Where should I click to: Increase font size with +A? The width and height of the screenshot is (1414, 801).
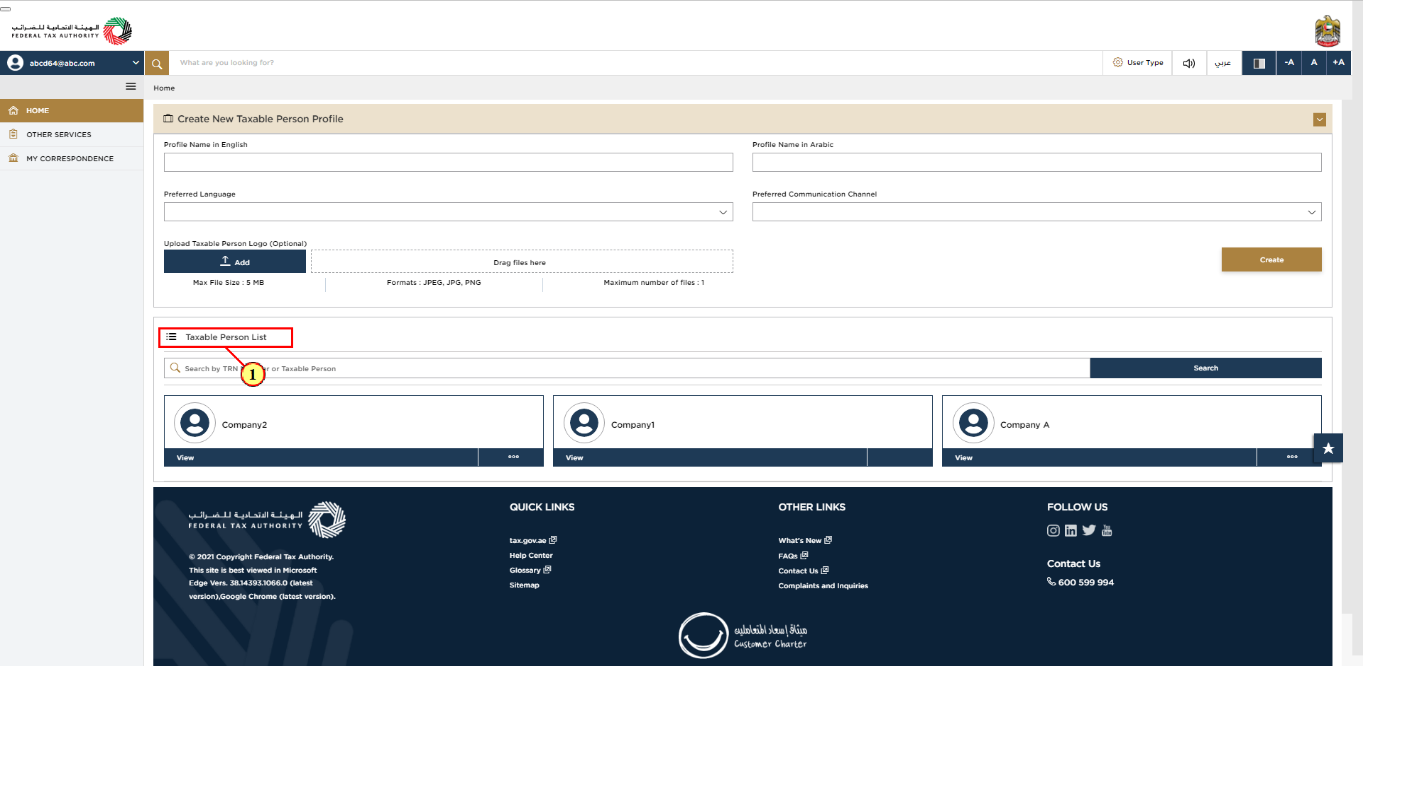(x=1339, y=63)
